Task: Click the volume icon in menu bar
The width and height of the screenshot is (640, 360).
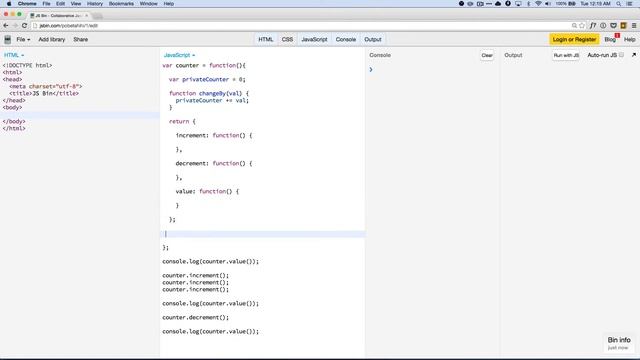Action: [548, 4]
